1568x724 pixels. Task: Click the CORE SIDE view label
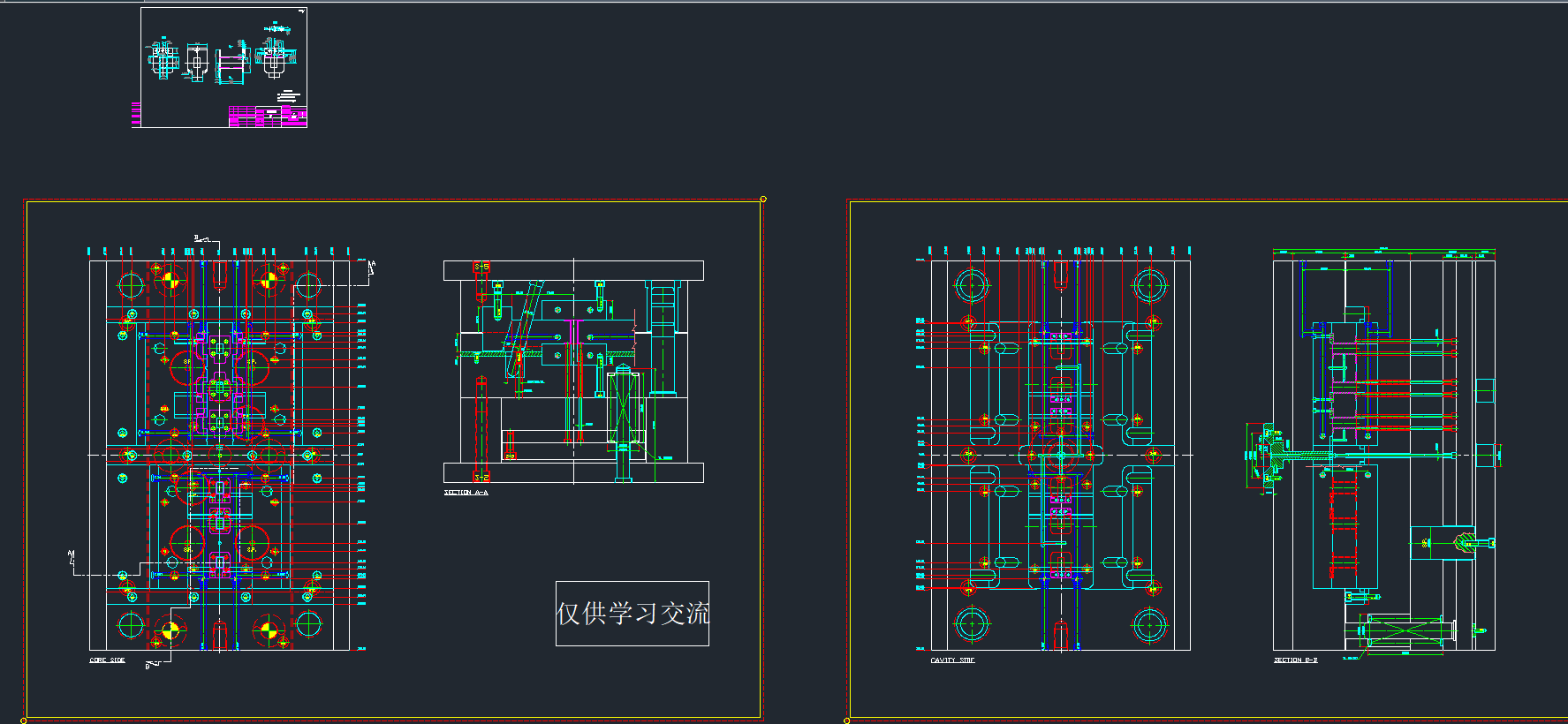[x=107, y=660]
